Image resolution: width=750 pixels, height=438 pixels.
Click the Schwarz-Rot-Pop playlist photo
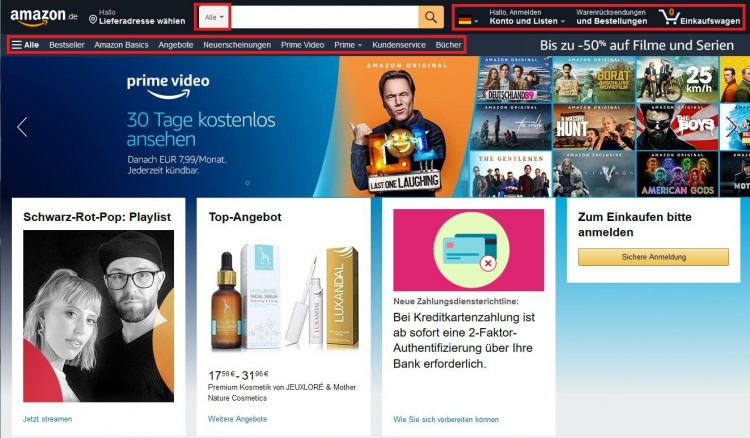99,316
